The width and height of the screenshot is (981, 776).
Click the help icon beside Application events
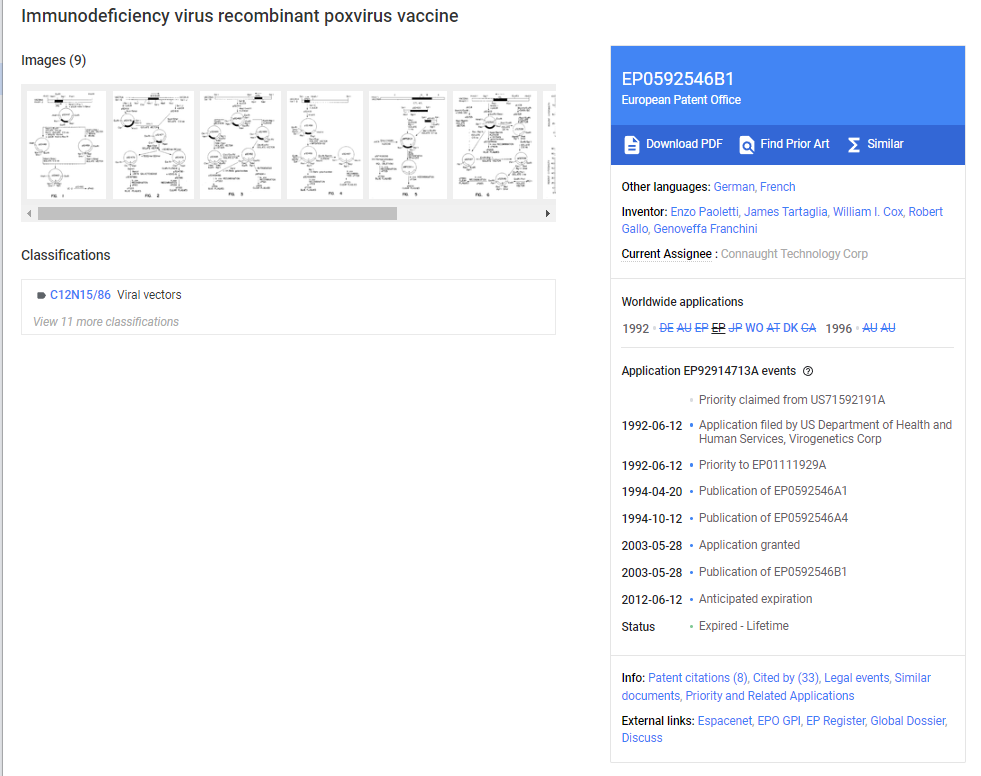tap(808, 371)
